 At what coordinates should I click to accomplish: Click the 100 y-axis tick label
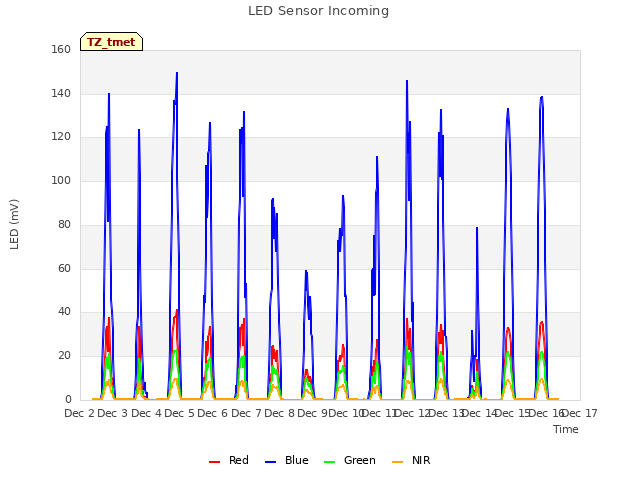click(x=61, y=180)
